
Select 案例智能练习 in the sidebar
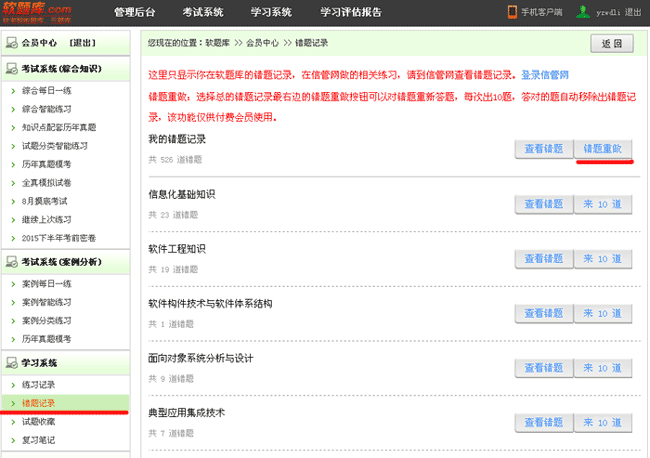point(46,302)
